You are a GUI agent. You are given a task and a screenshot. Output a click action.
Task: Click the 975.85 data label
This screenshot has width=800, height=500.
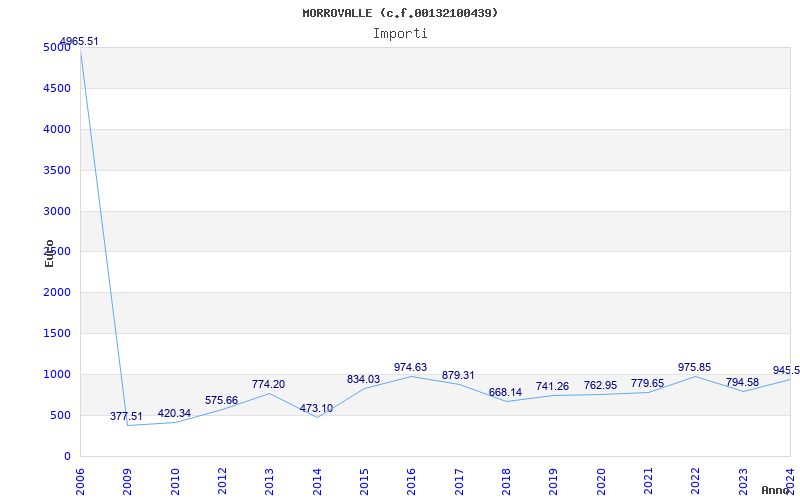pyautogui.click(x=694, y=367)
